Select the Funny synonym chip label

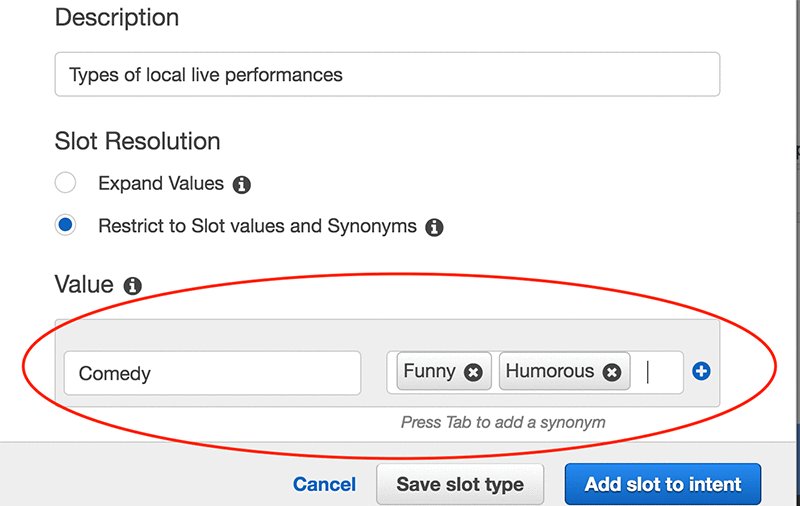pos(429,371)
